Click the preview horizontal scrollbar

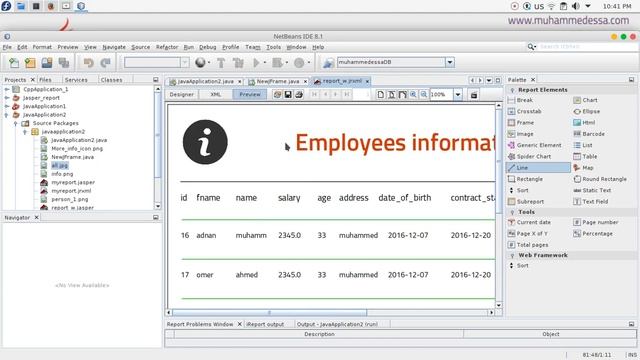[269, 313]
